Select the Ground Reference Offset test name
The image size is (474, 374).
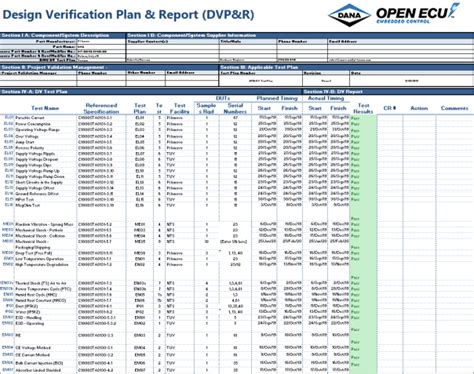pyautogui.click(x=37, y=194)
